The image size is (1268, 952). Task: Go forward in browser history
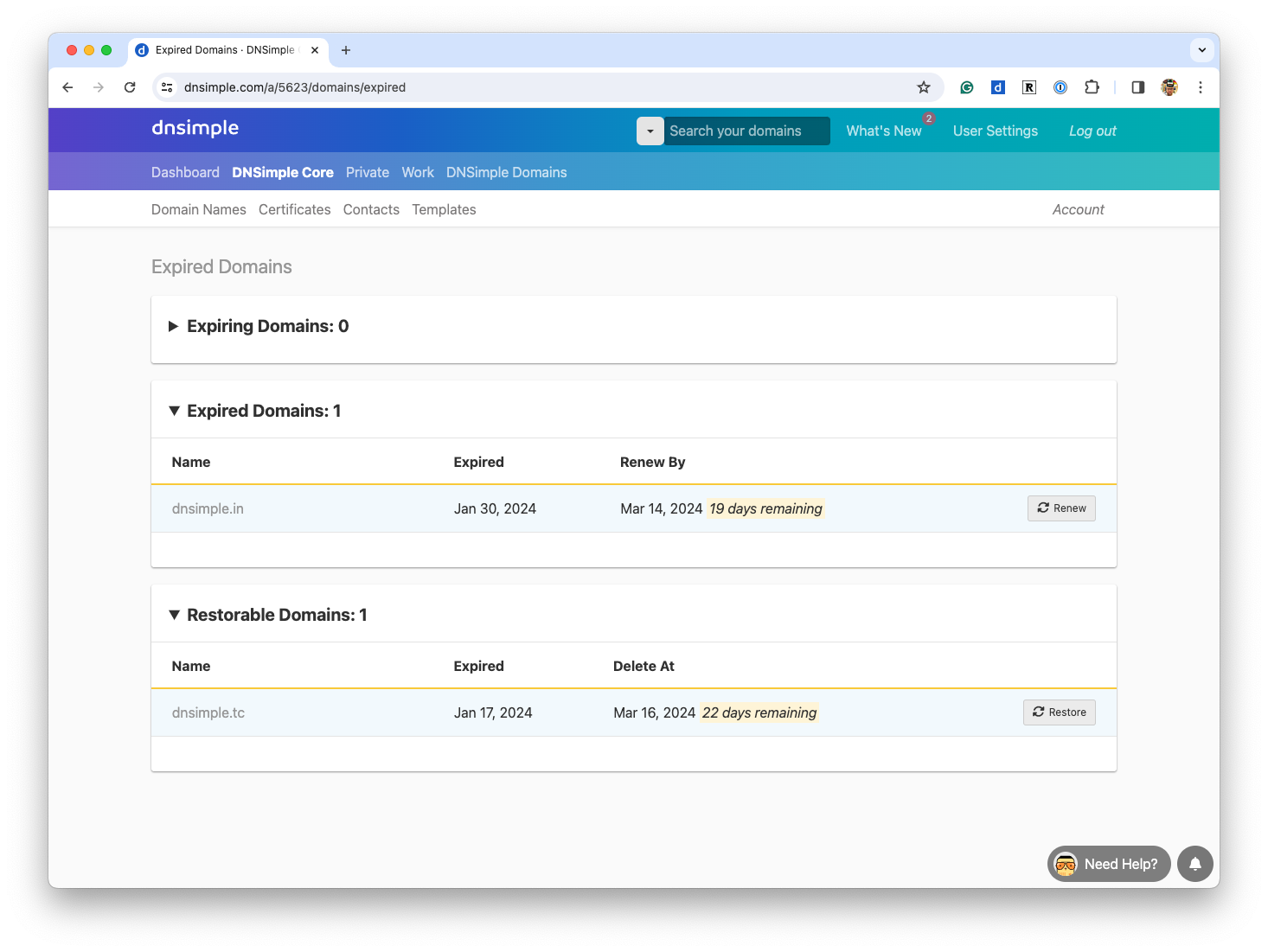99,87
